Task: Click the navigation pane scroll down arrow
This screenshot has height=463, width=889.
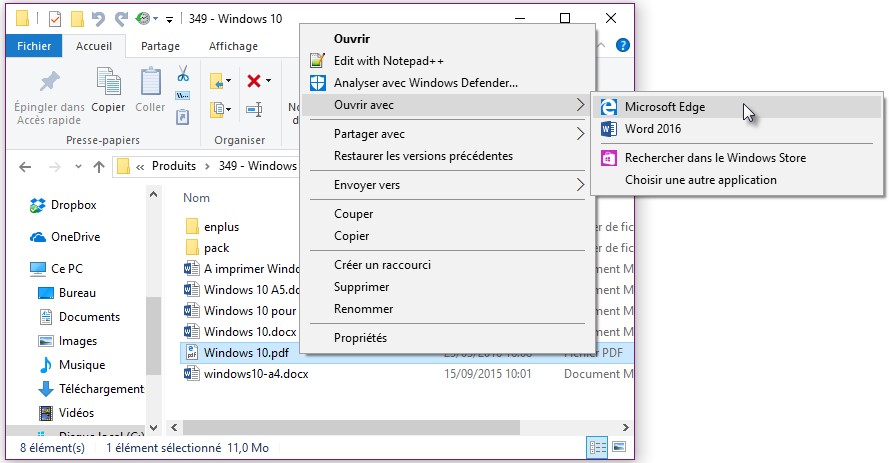Action: click(x=154, y=428)
